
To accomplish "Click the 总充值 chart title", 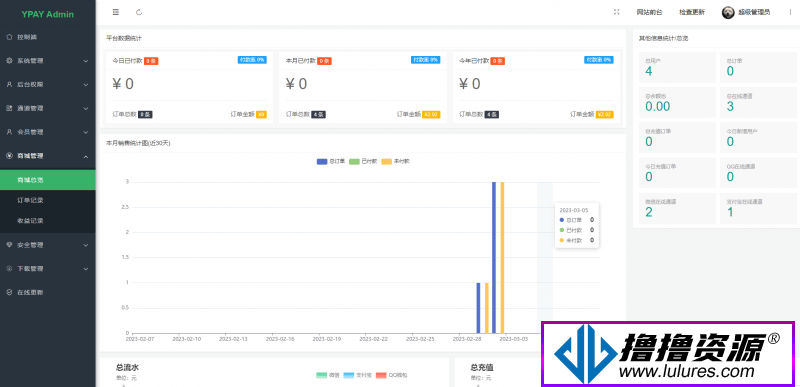I will [482, 367].
